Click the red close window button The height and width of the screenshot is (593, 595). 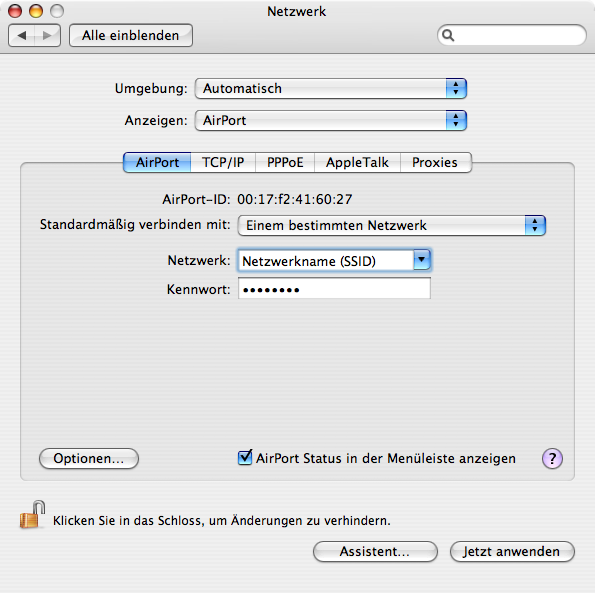[15, 11]
